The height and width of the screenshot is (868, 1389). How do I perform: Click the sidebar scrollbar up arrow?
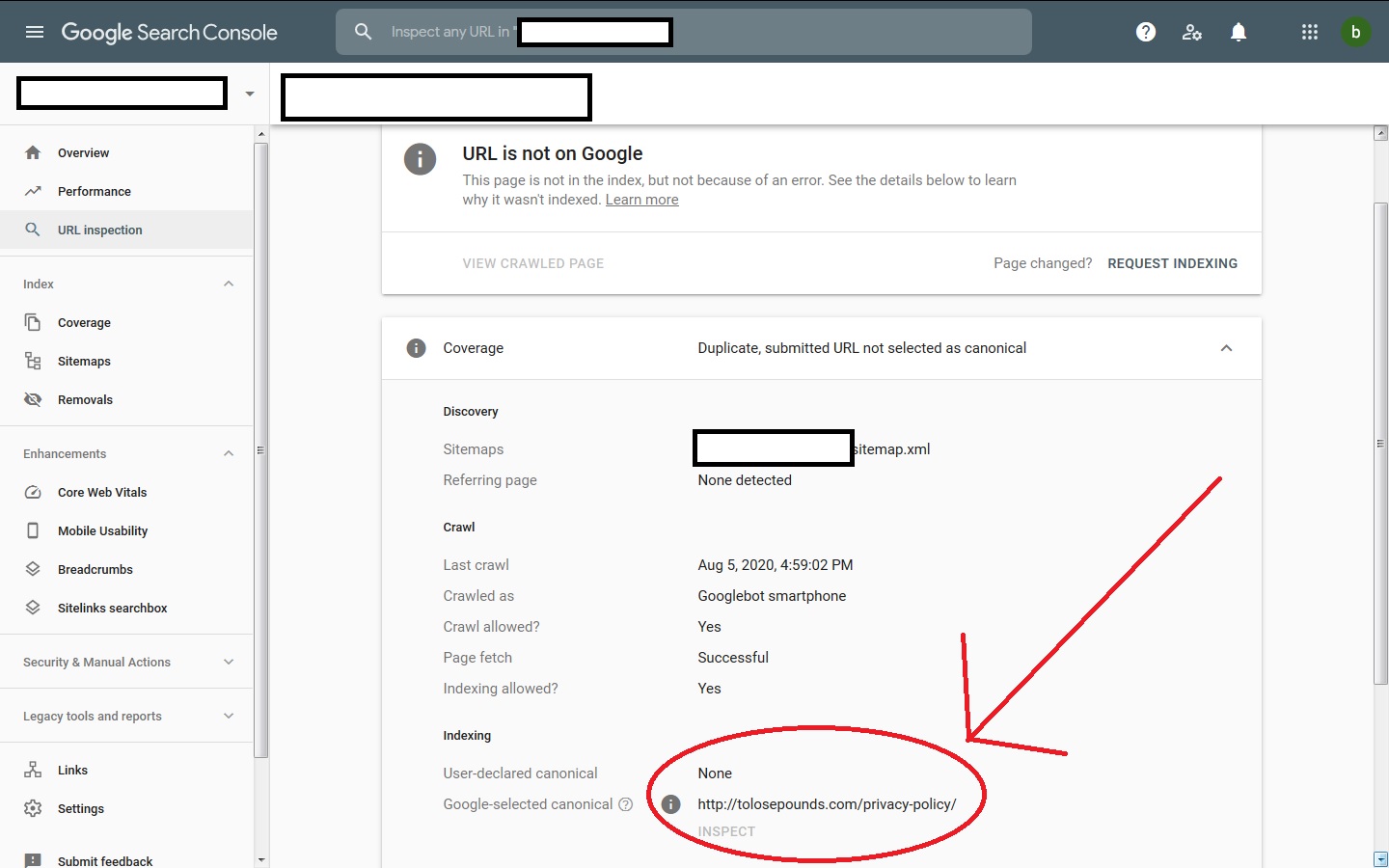coord(260,133)
